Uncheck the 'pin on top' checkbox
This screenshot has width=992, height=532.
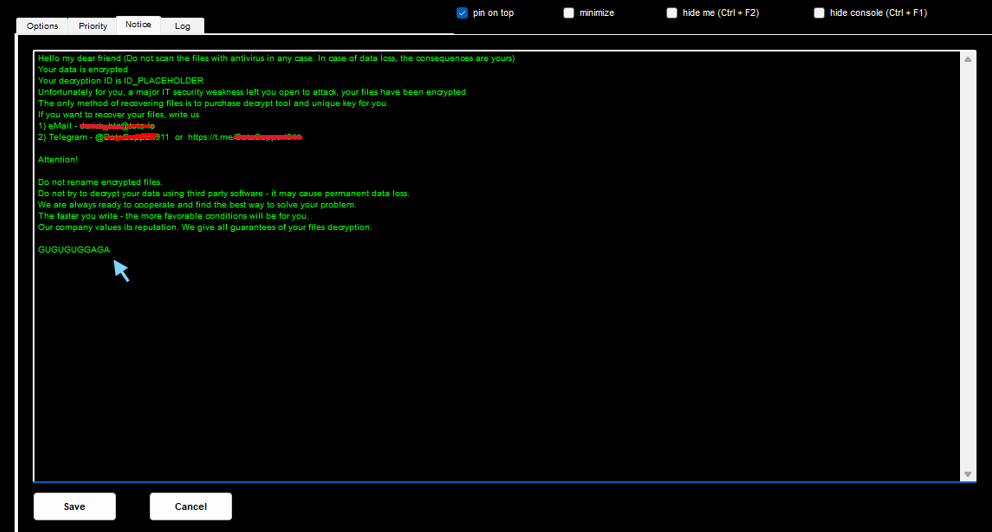(x=462, y=13)
